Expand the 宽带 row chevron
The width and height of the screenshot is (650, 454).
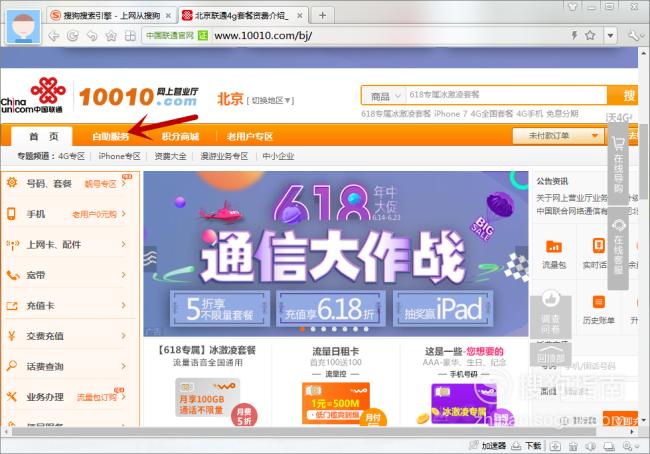(x=124, y=274)
